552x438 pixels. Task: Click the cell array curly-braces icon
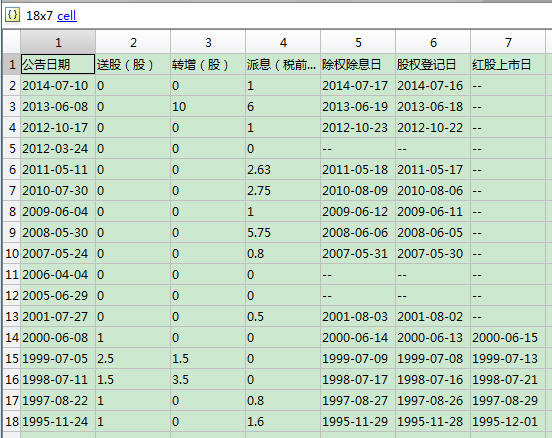(12, 15)
